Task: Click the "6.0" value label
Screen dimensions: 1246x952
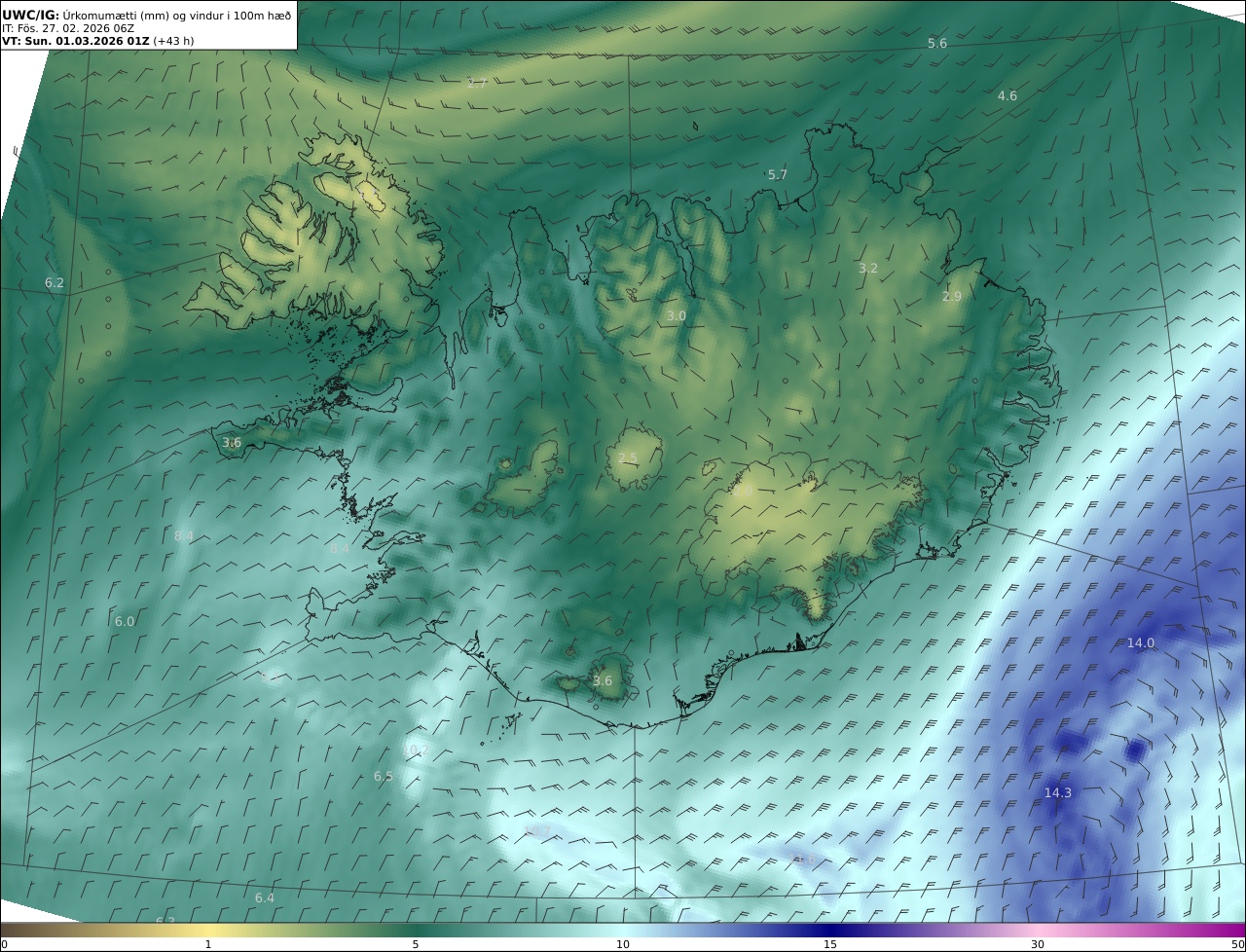Action: pyautogui.click(x=125, y=621)
